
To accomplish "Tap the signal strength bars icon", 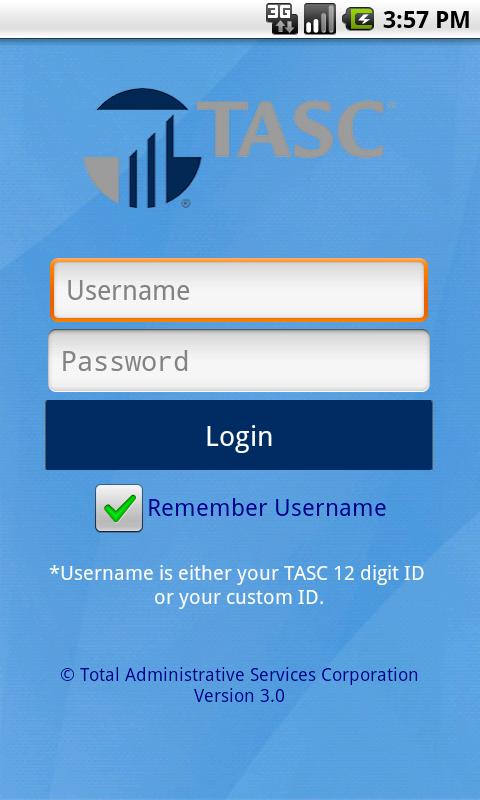I will pyautogui.click(x=320, y=19).
